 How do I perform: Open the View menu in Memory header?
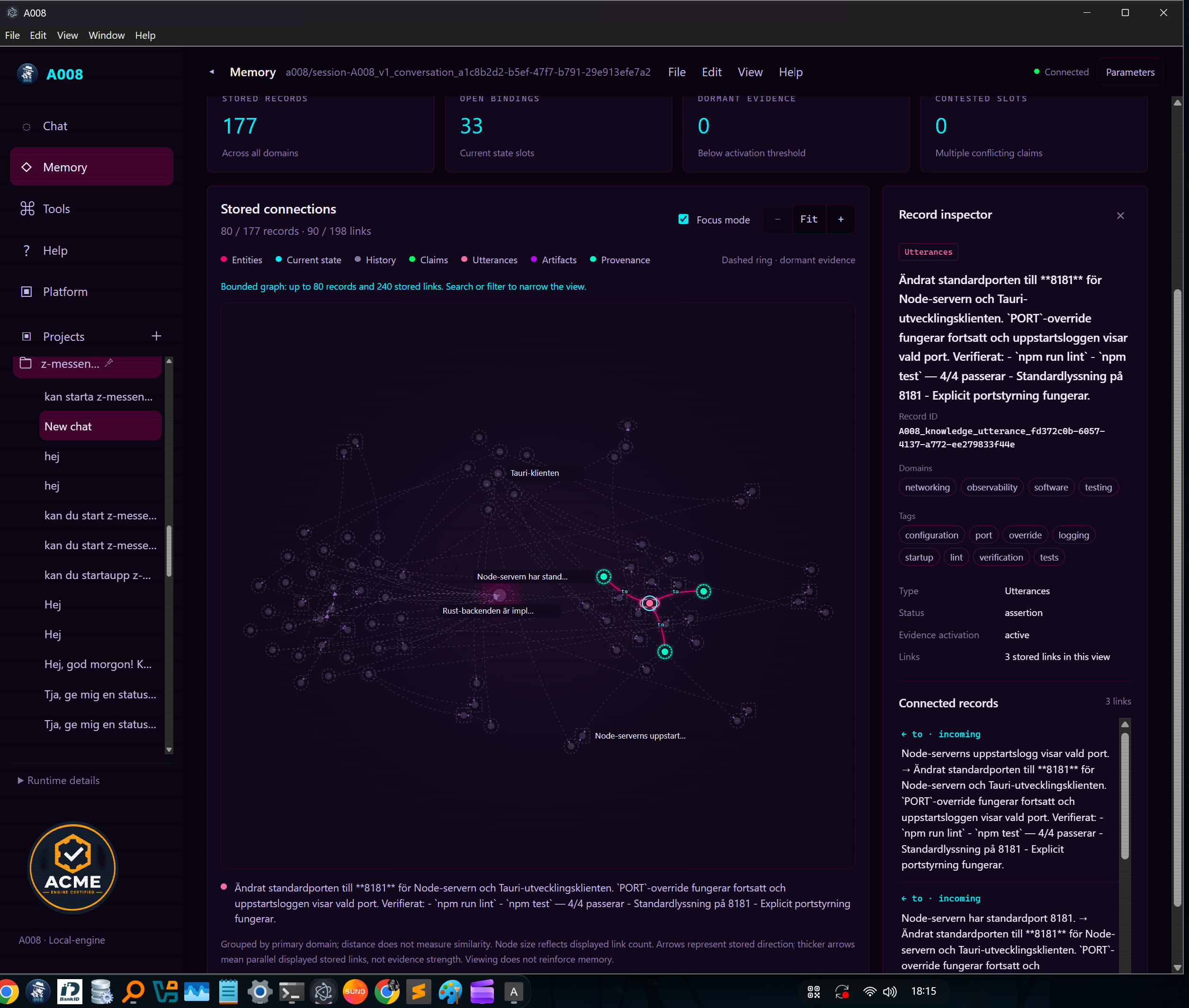750,72
